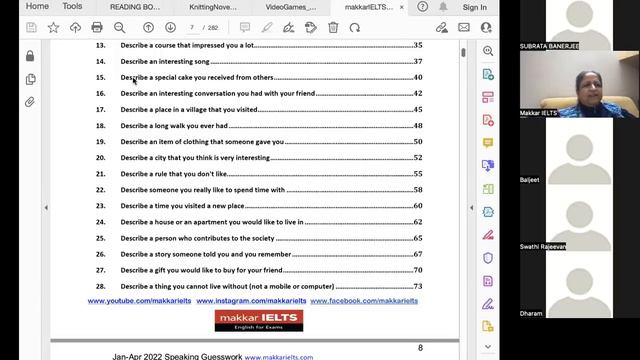Screen dimensions: 640x360
Task: Click the makkar IELTS logo banner
Action: click(x=259, y=320)
